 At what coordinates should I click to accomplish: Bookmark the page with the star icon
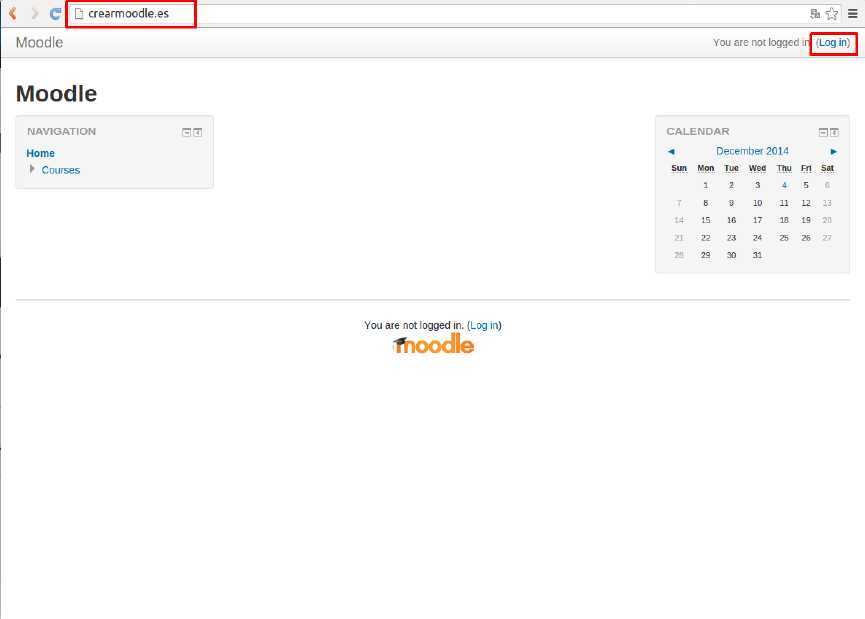pyautogui.click(x=831, y=14)
